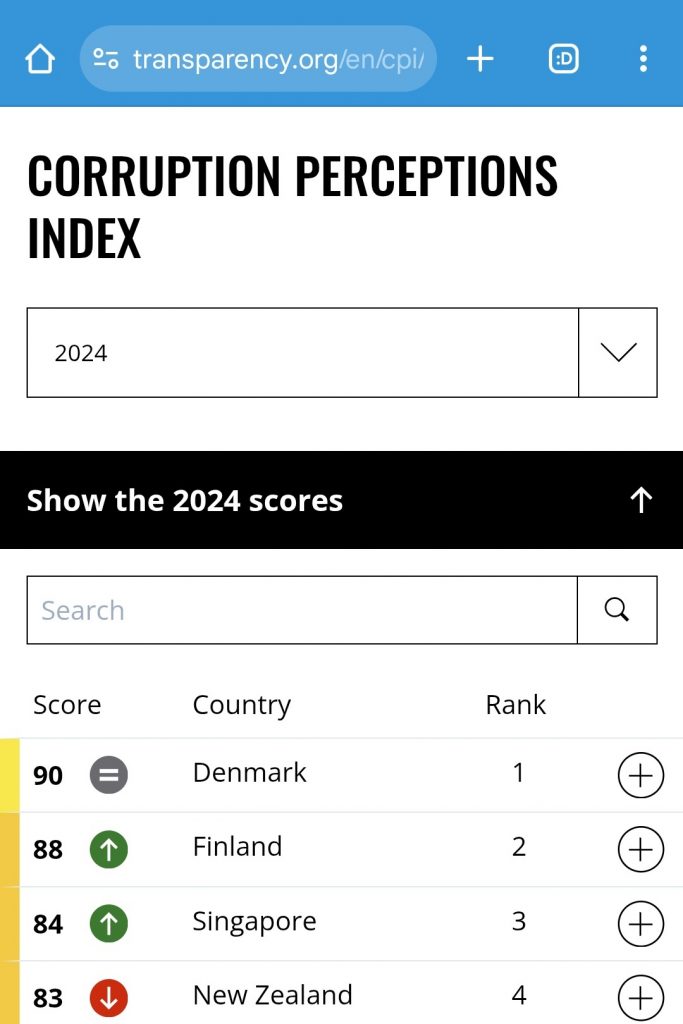Click the search magnifier icon

[617, 610]
